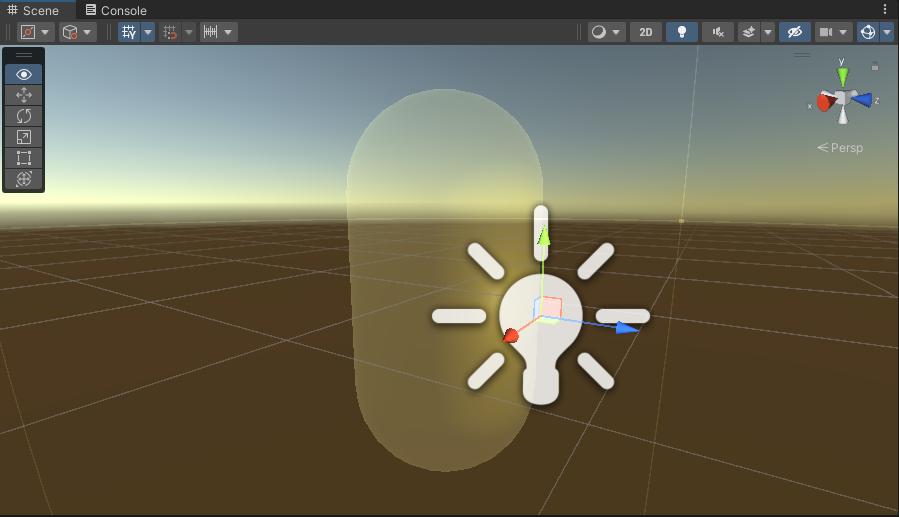Screen dimensions: 899x517
Task: Open the effects dropdown arrow
Action: (768, 32)
